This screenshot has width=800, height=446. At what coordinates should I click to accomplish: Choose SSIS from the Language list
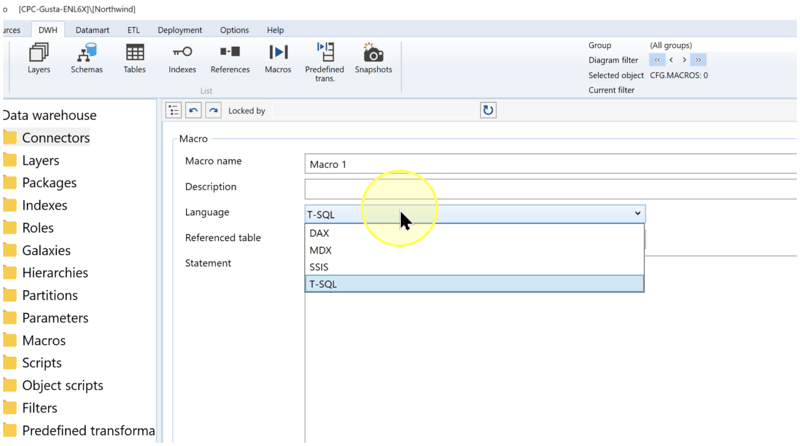click(x=474, y=267)
